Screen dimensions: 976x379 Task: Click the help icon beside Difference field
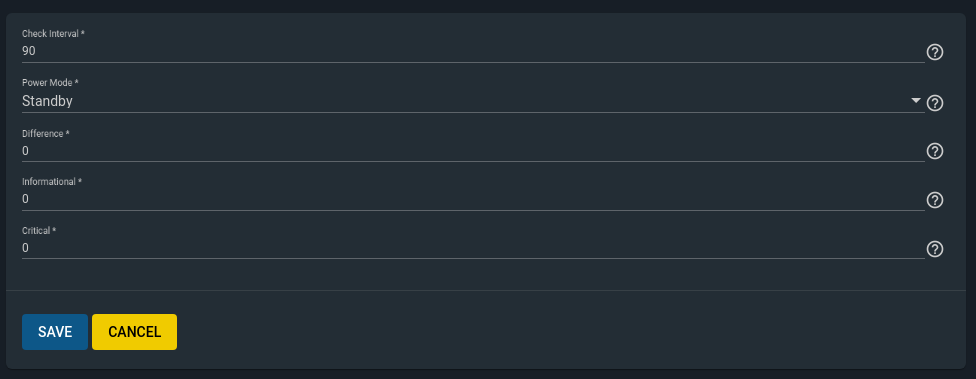(934, 151)
